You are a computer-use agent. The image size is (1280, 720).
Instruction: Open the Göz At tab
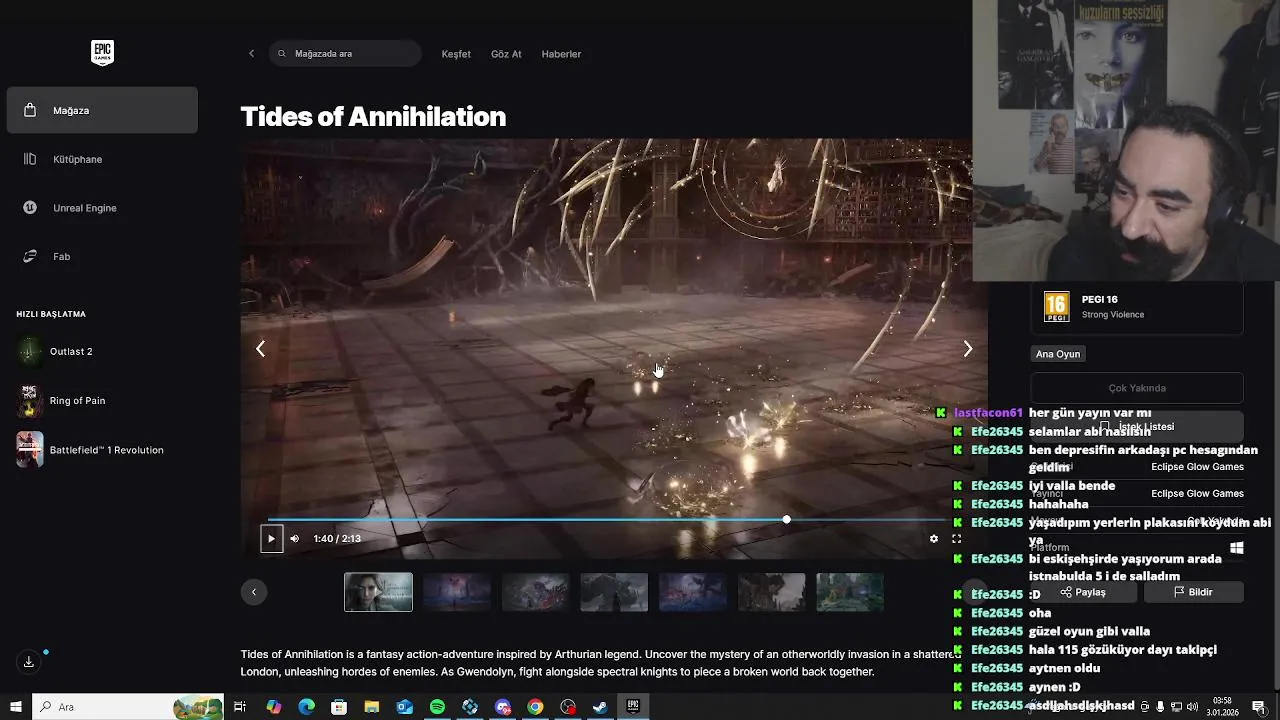tap(506, 54)
